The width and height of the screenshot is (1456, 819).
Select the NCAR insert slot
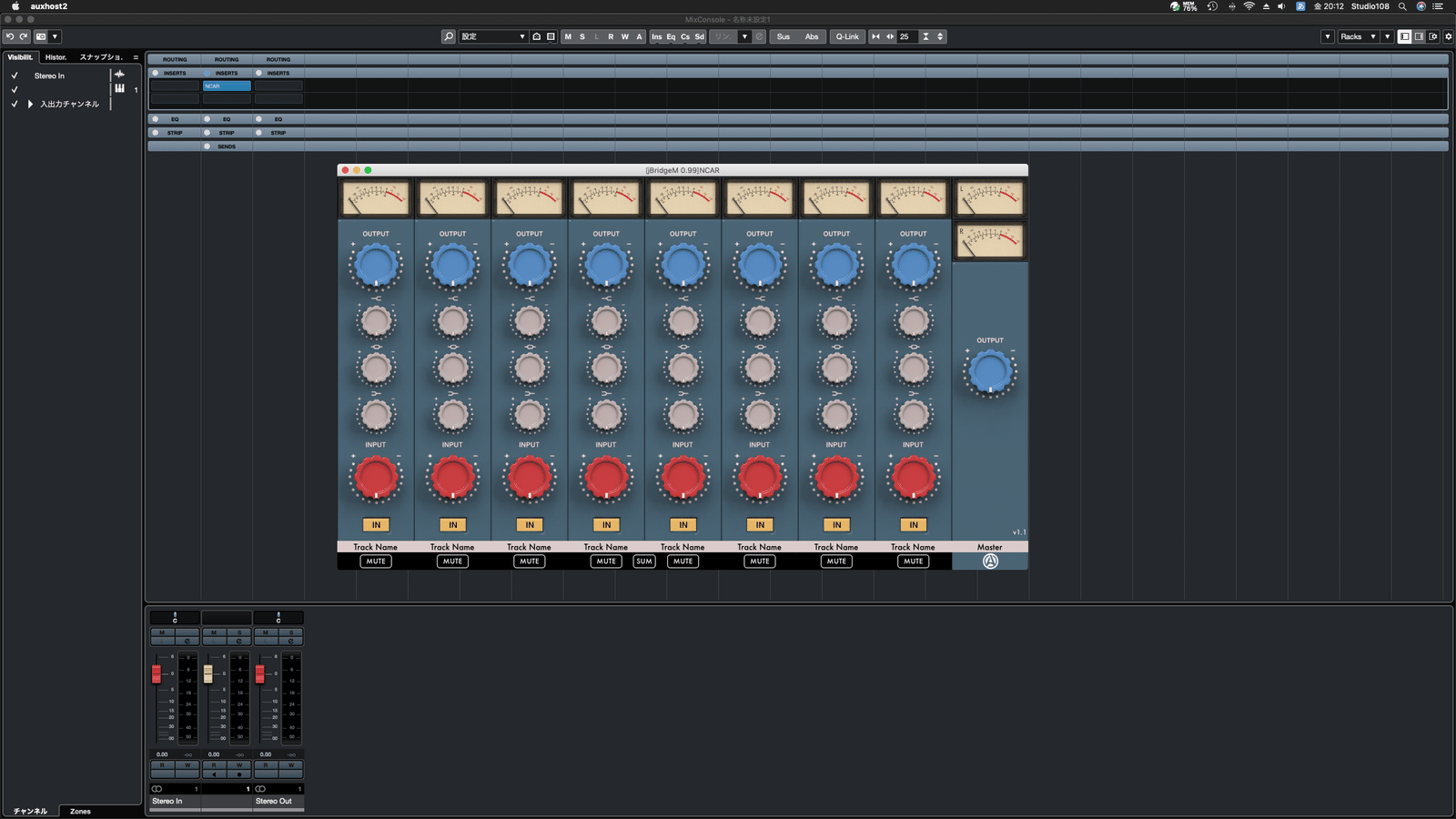tap(227, 86)
